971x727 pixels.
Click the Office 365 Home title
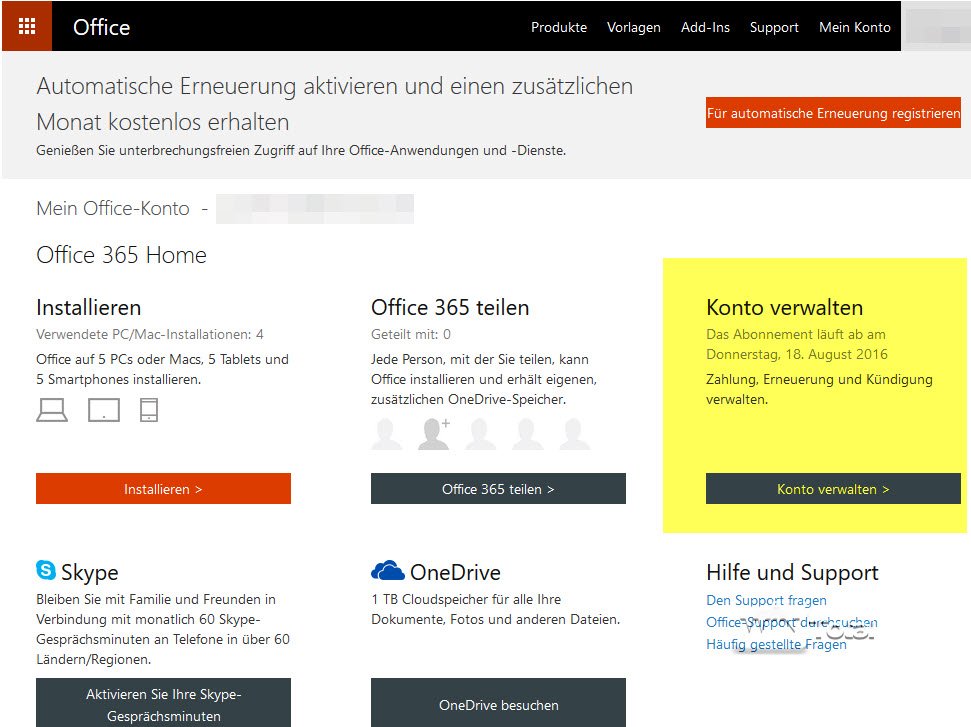point(121,255)
